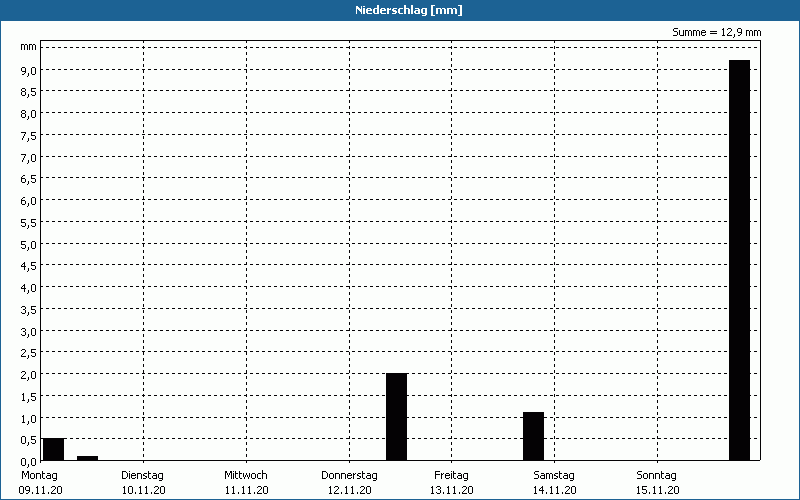Click the y-axis value '4,0'
This screenshot has height=500, width=800.
click(29, 288)
